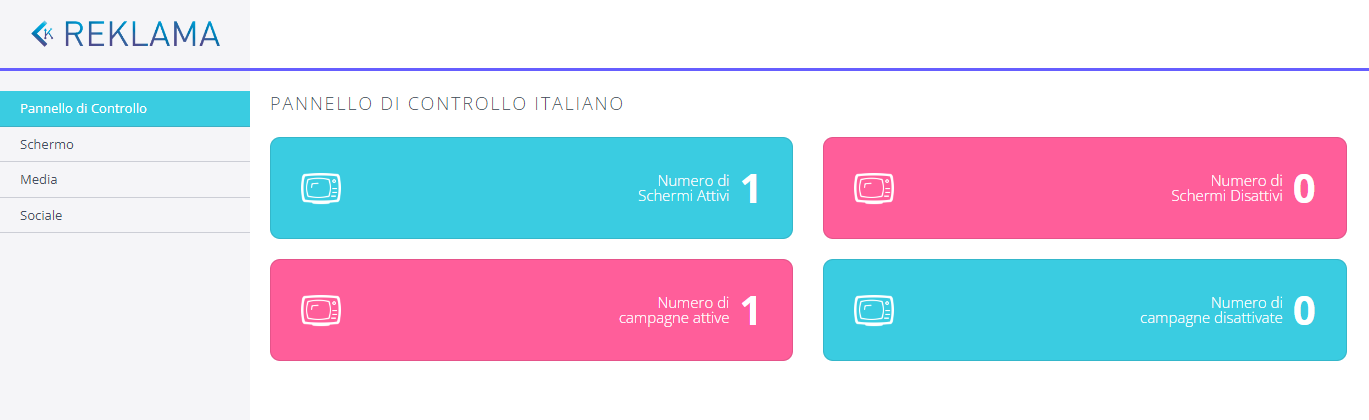1369x420 pixels.
Task: Click the Schermi Attivi label text
Action: pyautogui.click(x=684, y=197)
